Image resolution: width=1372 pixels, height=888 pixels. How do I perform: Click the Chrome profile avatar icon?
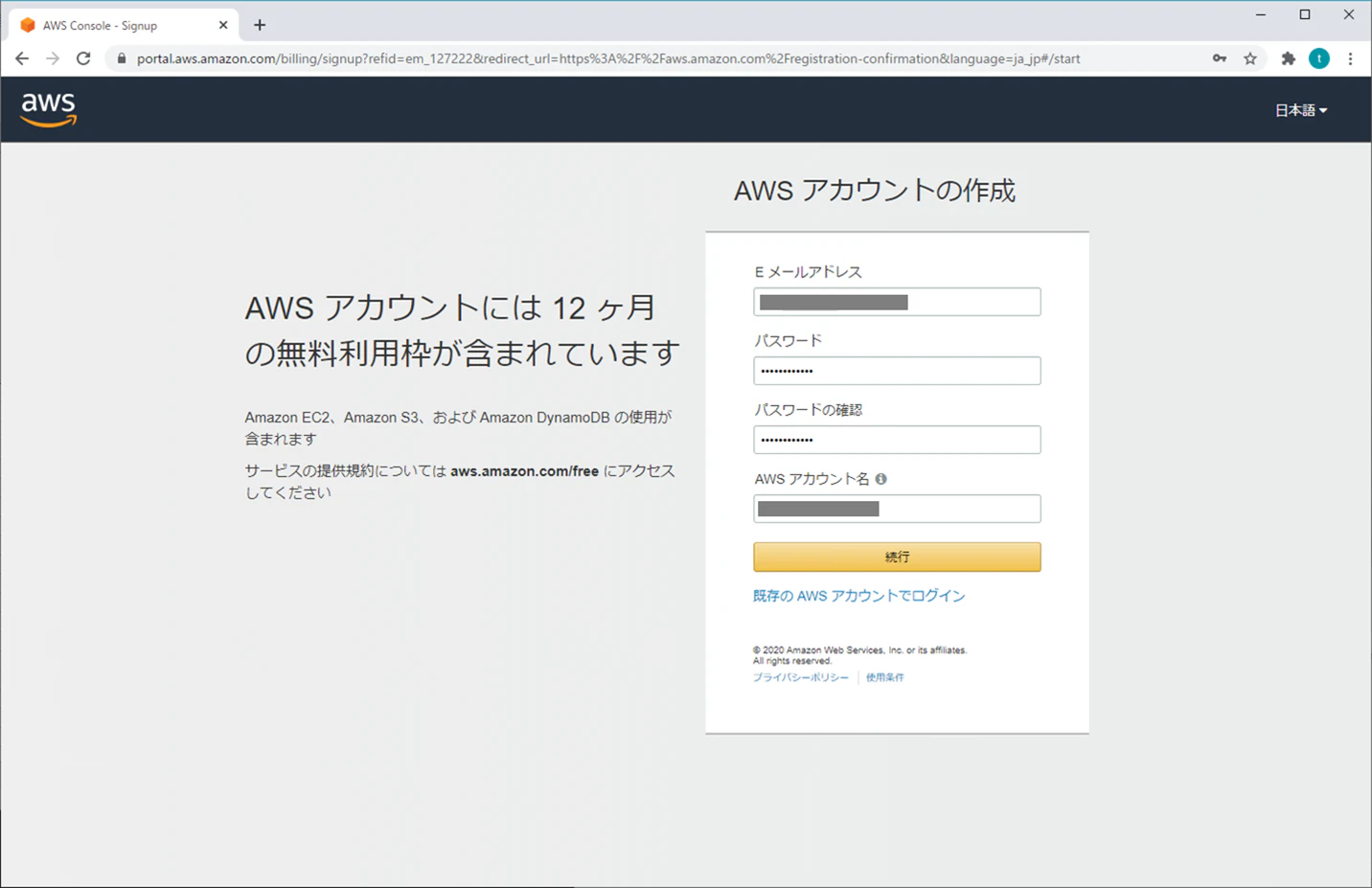coord(1319,58)
